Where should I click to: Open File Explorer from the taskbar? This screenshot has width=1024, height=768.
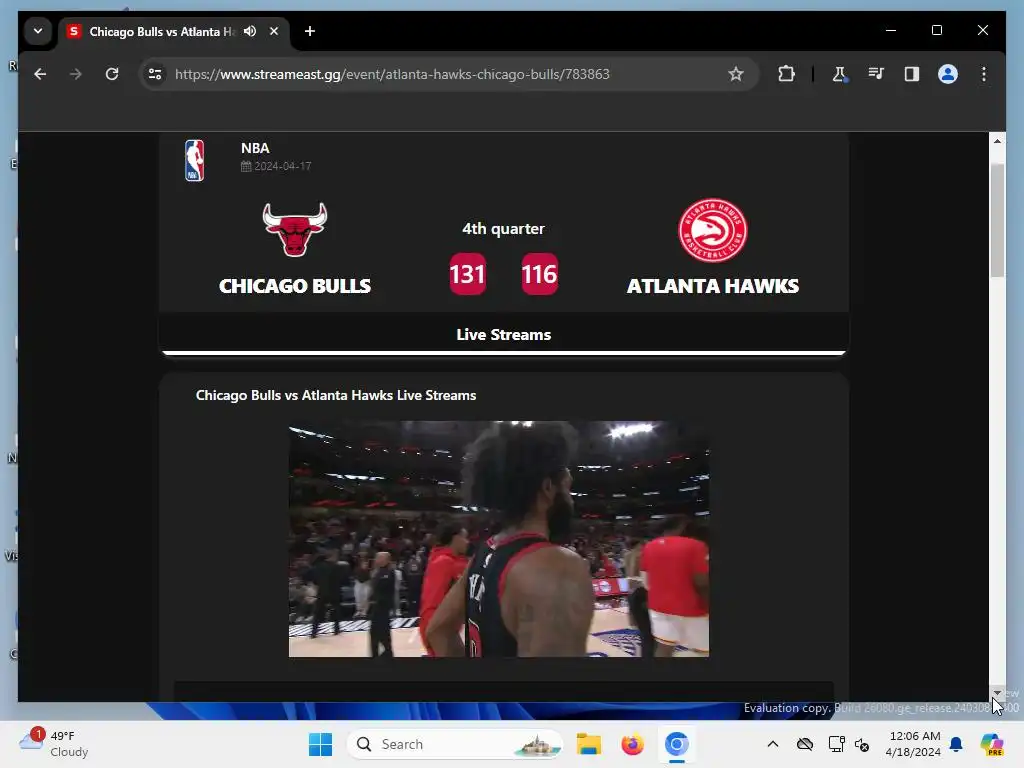coord(588,744)
